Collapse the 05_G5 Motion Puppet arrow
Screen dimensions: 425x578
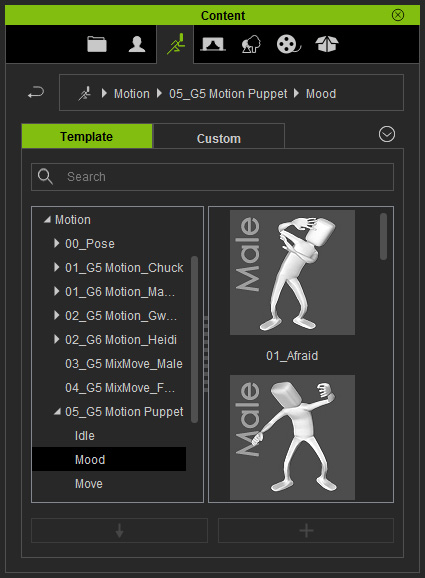pos(57,411)
